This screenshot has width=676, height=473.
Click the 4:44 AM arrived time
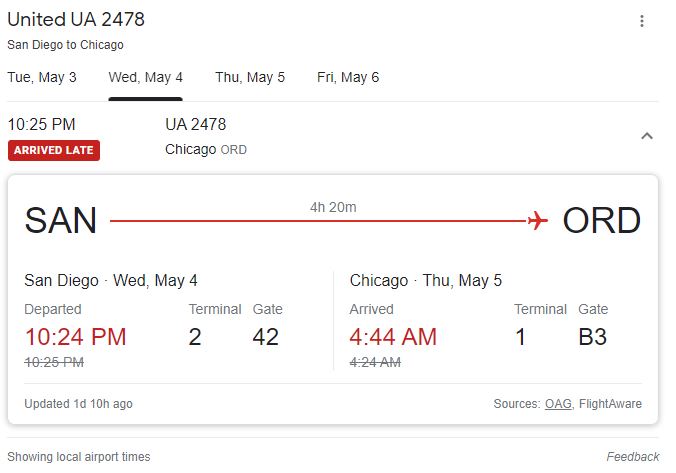(393, 337)
